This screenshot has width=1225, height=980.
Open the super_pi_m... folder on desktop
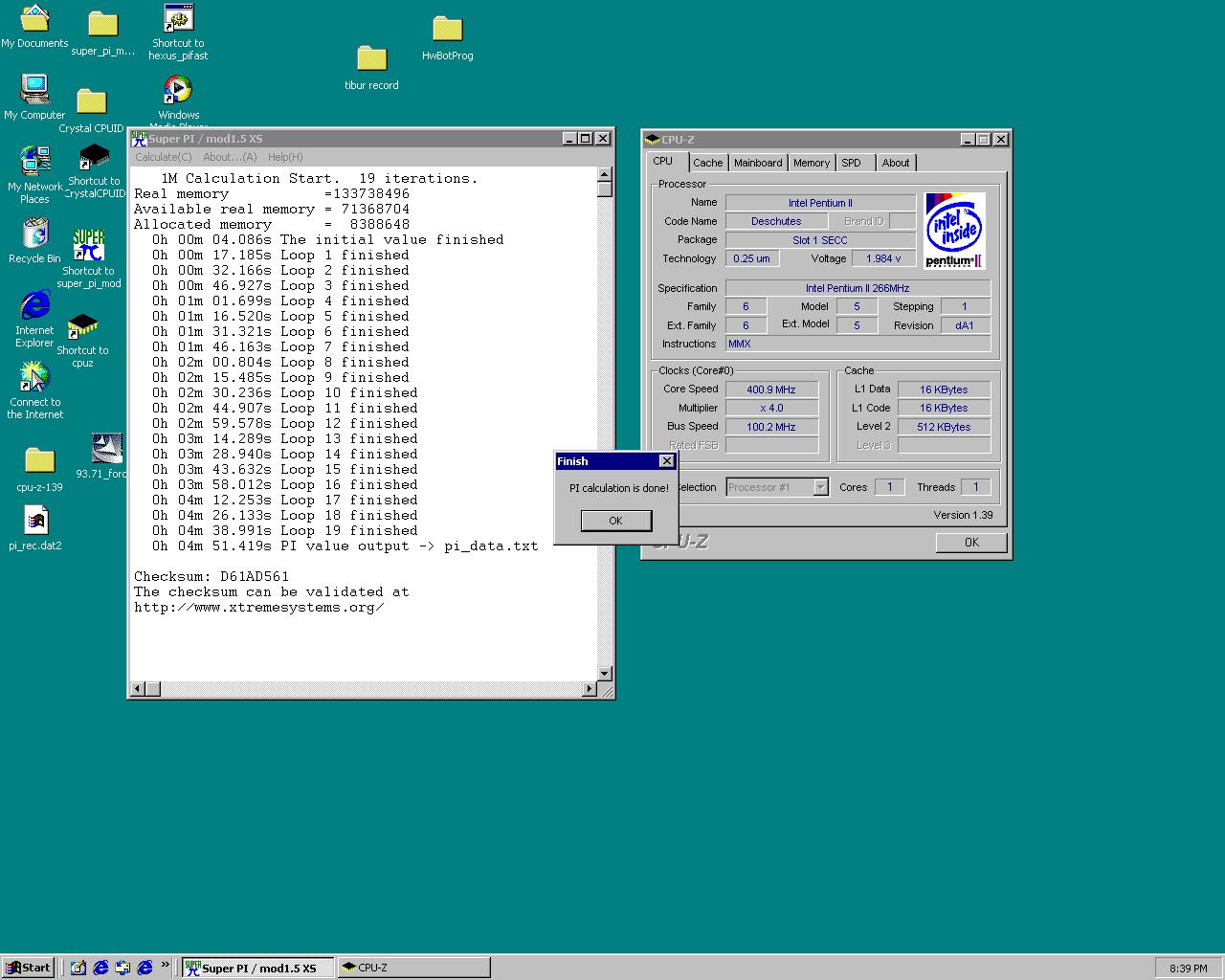pos(102,33)
